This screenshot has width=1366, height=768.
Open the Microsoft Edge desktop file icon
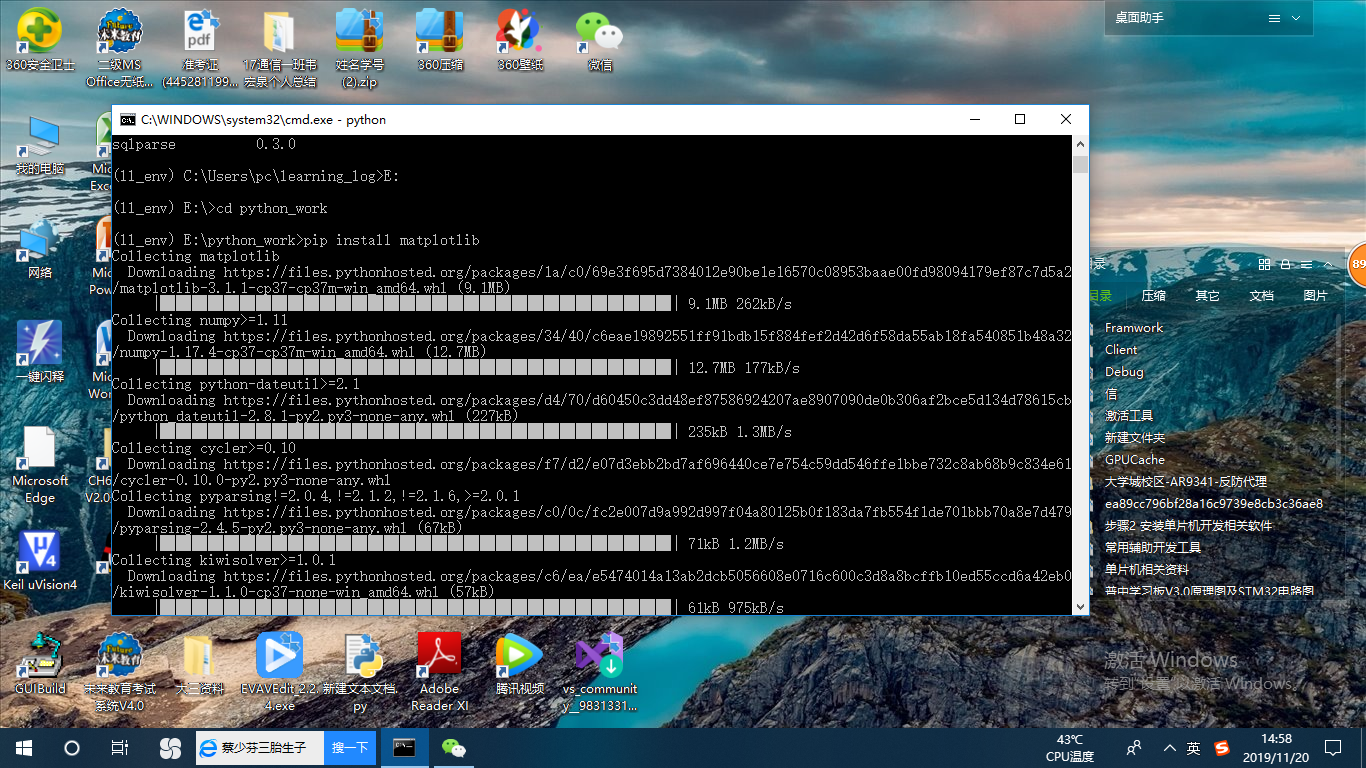(40, 465)
